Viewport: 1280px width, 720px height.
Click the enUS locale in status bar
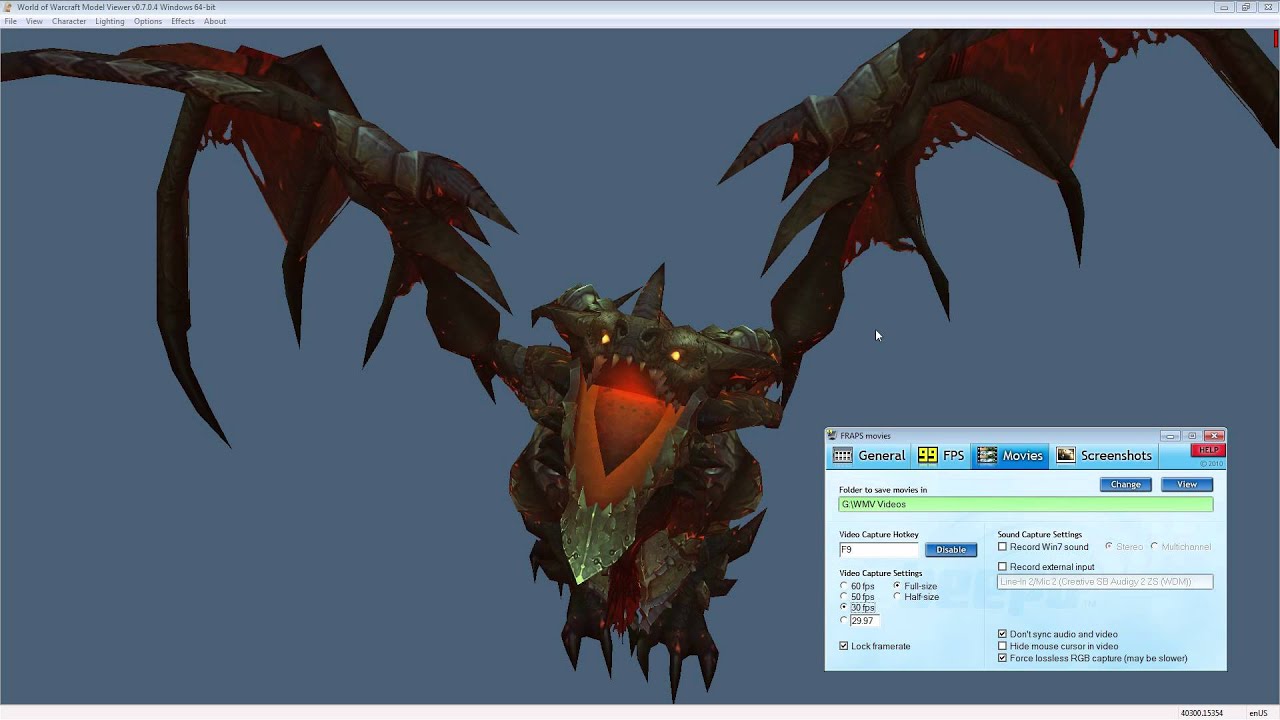point(1258,713)
